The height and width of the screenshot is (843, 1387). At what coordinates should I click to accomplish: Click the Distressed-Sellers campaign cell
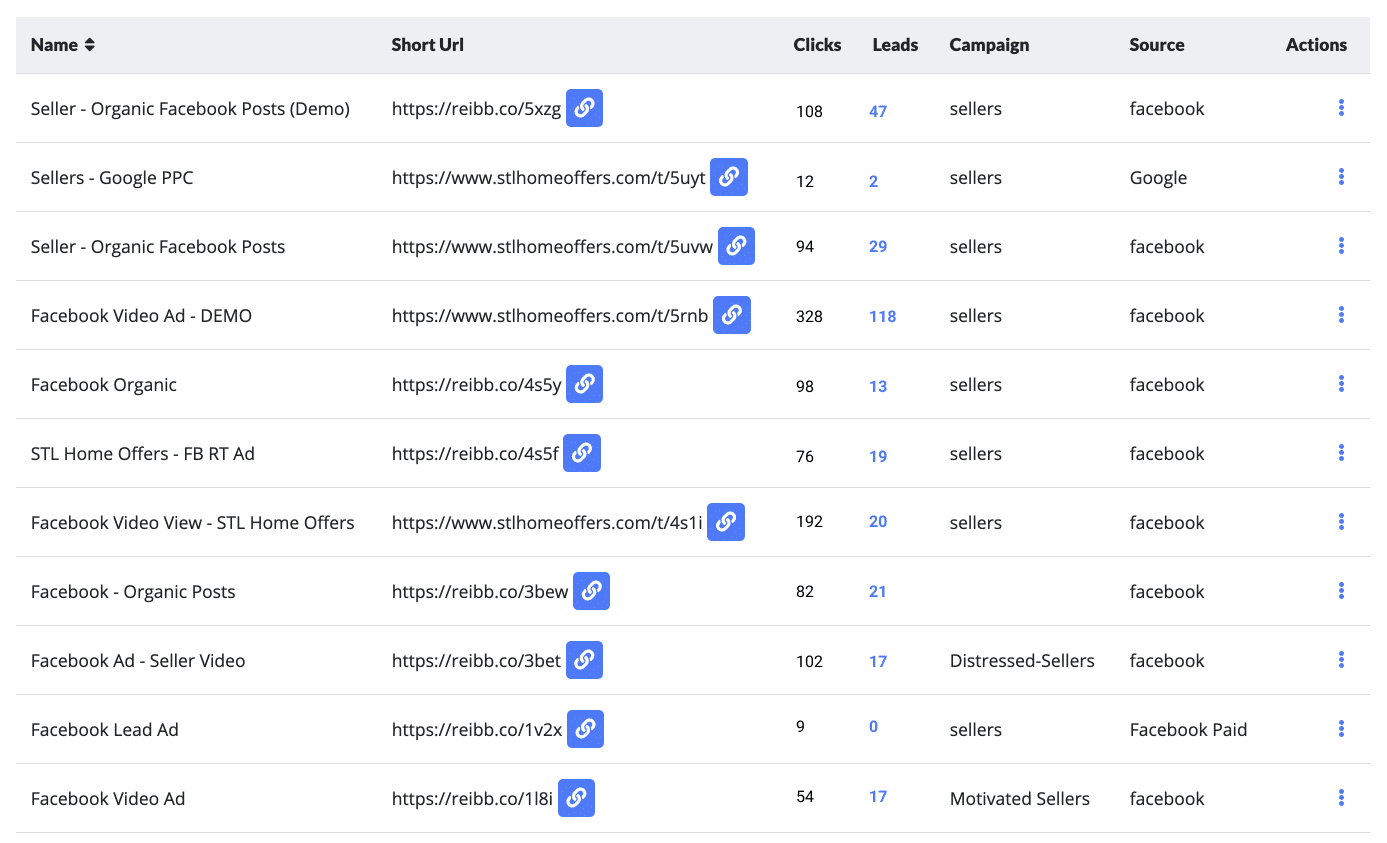[x=1022, y=661]
